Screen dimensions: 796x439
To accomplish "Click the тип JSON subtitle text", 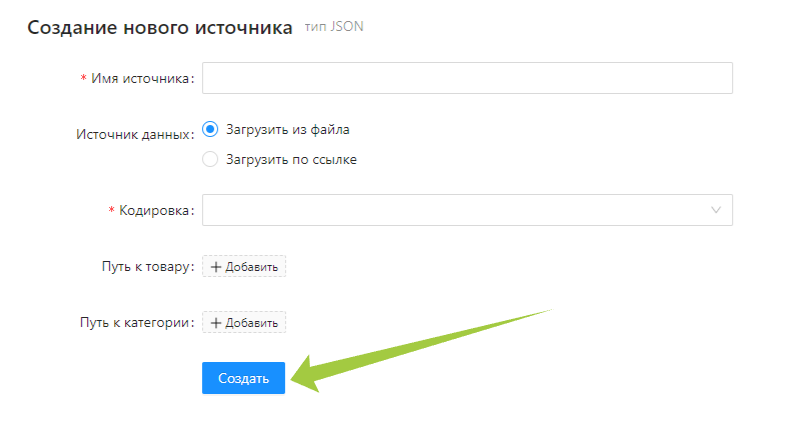I will point(334,27).
